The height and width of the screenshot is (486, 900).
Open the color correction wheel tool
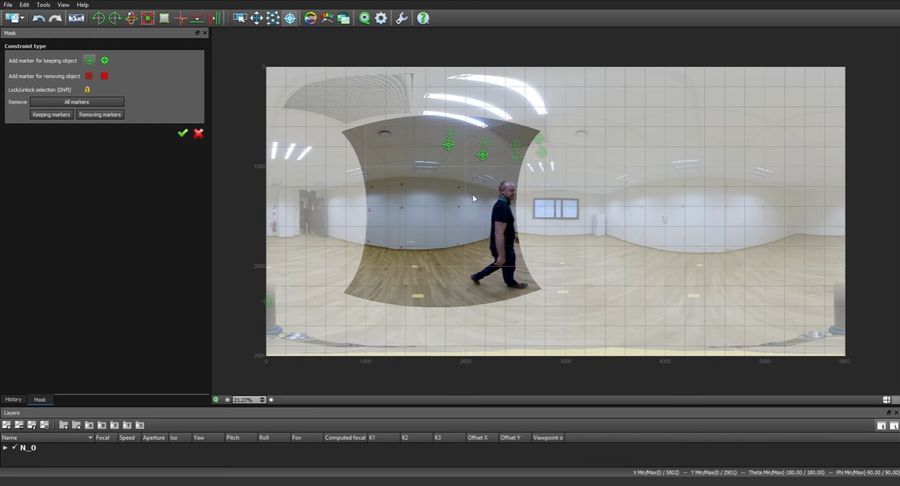pyautogui.click(x=310, y=18)
